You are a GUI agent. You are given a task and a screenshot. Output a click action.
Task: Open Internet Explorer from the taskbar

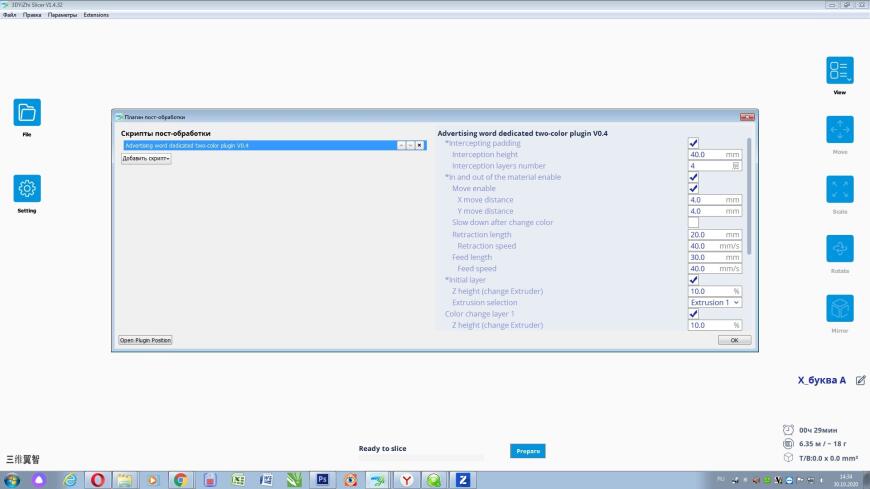(x=70, y=480)
